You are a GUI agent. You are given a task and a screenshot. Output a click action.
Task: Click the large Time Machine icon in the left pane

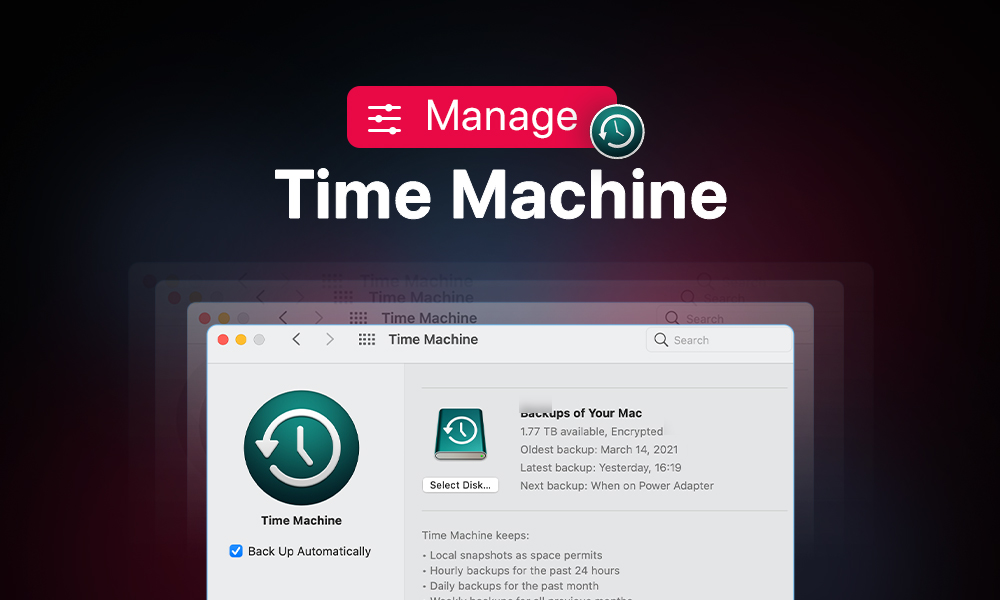[301, 447]
